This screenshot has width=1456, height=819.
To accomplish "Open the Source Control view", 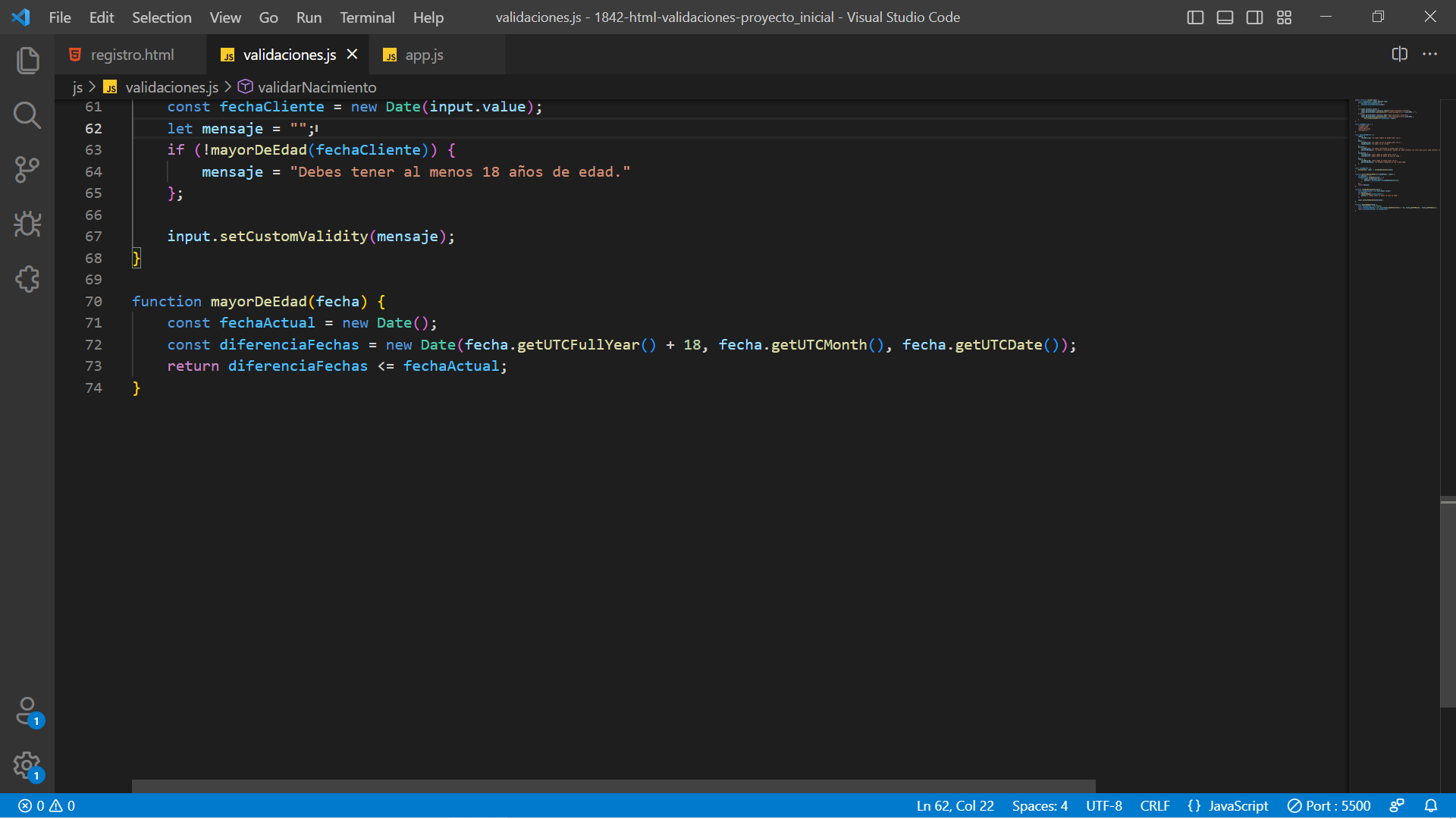I will tap(27, 170).
